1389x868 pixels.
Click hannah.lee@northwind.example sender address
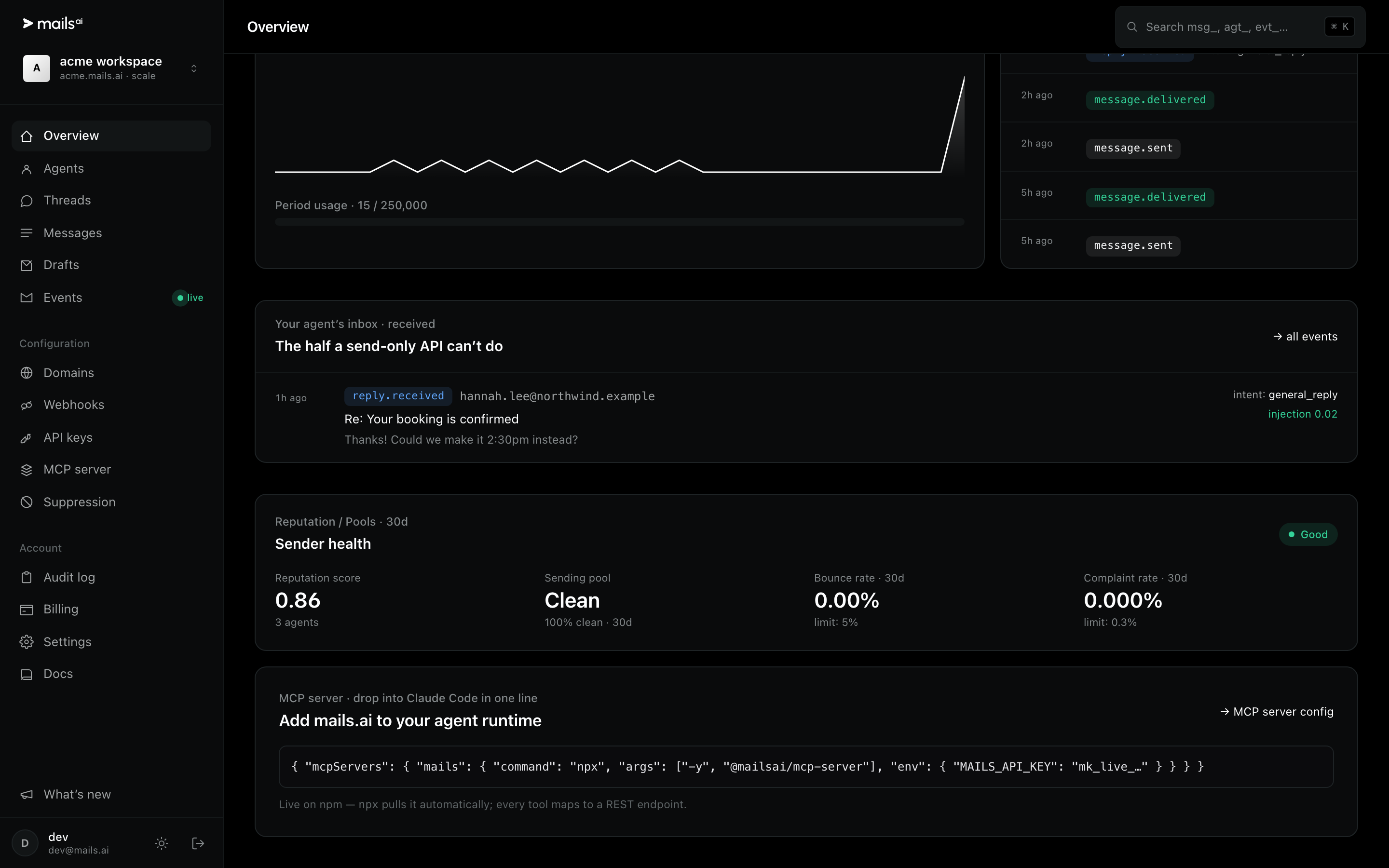tap(558, 396)
